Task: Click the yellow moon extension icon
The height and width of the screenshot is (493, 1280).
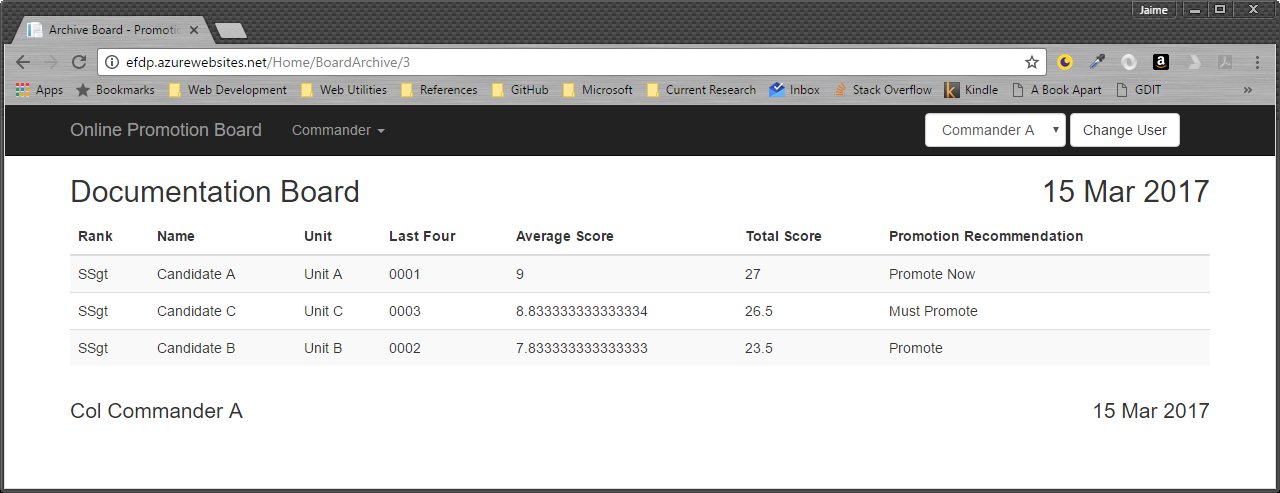Action: 1065,62
